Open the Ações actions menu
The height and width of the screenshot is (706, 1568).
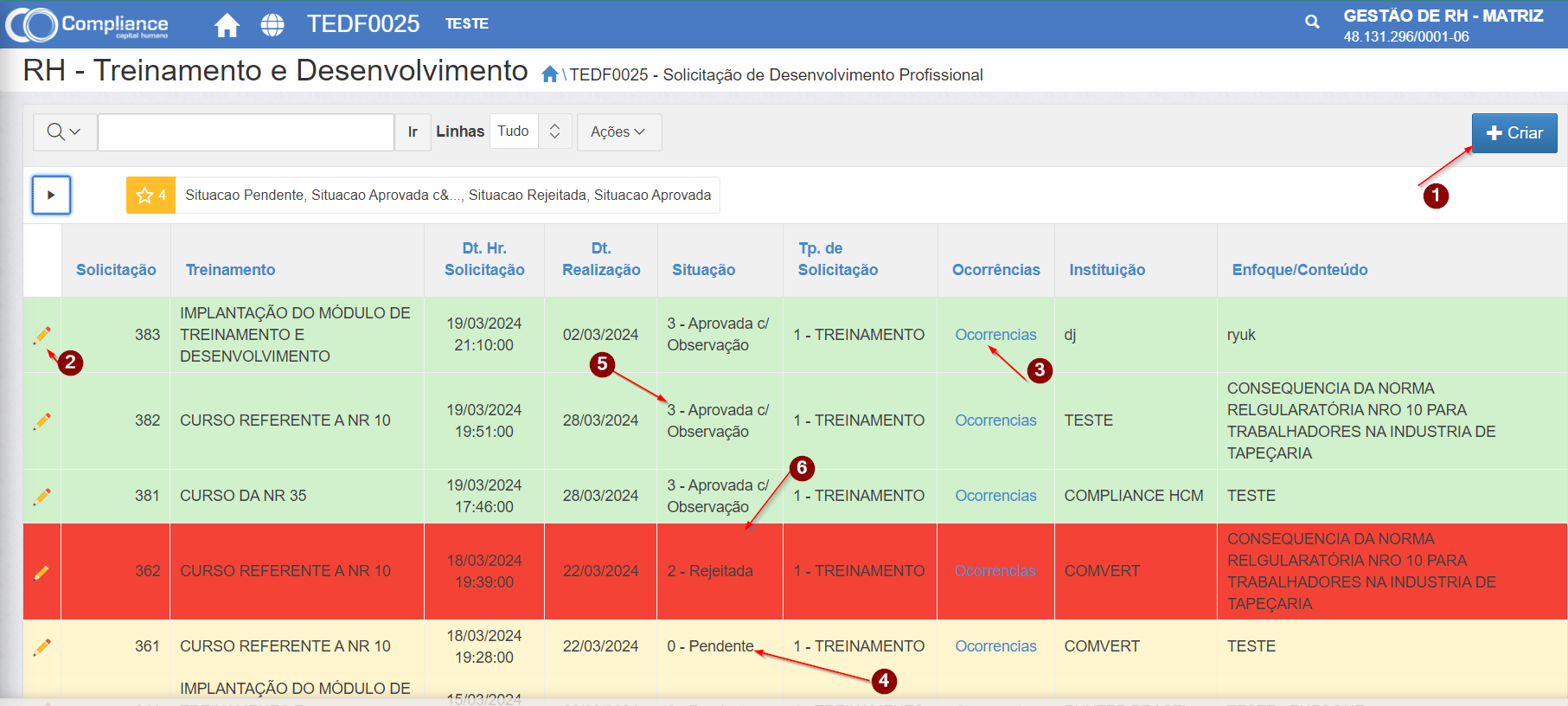tap(618, 132)
